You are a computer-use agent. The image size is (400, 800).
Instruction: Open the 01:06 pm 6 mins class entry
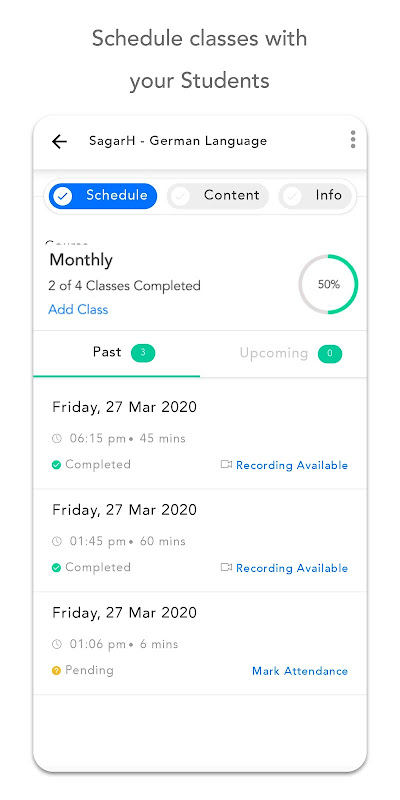point(200,643)
